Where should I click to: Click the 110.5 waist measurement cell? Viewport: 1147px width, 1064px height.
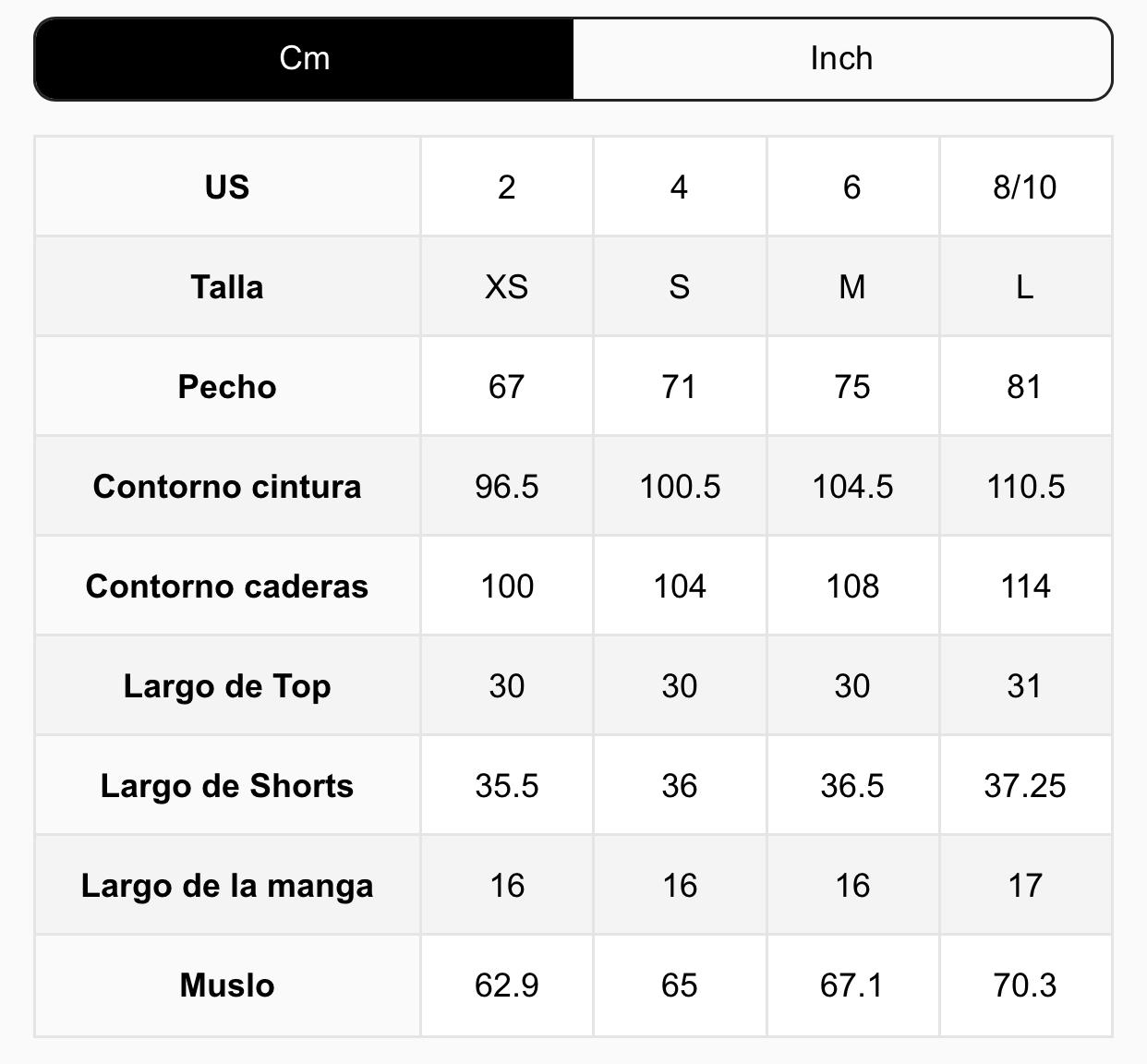[x=1025, y=486]
